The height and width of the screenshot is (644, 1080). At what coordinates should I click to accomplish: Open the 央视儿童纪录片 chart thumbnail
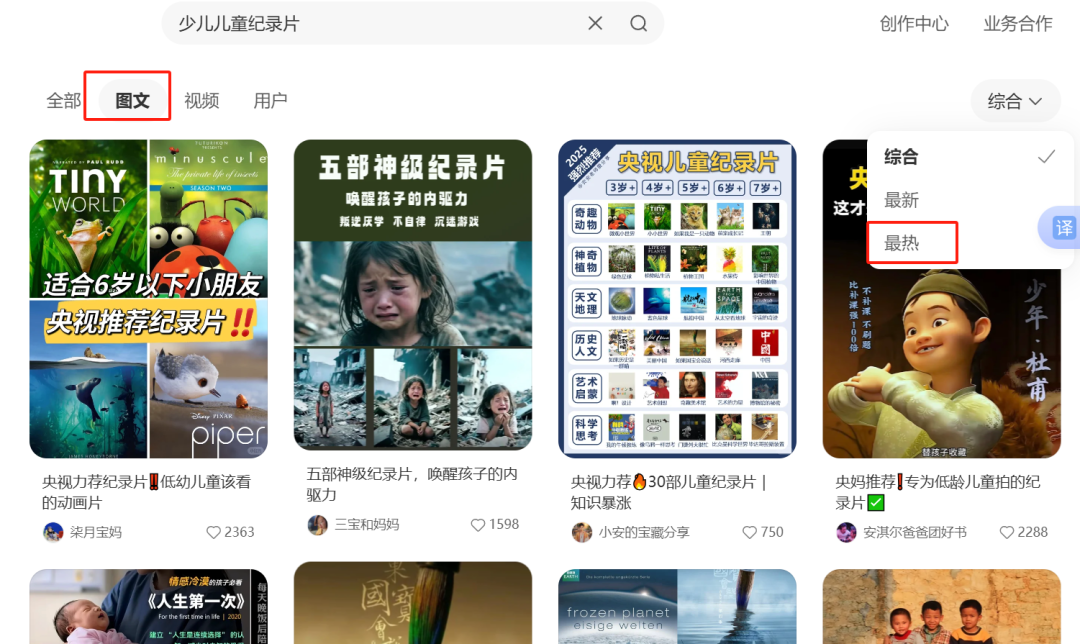click(677, 299)
